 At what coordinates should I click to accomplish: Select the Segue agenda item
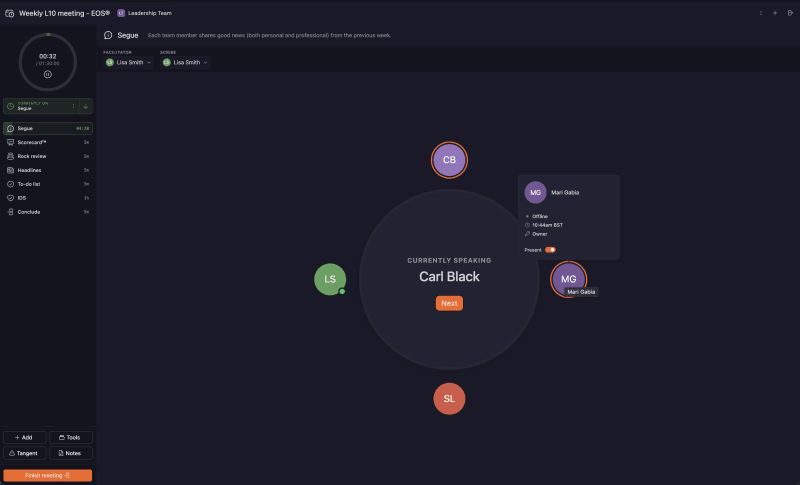47,129
